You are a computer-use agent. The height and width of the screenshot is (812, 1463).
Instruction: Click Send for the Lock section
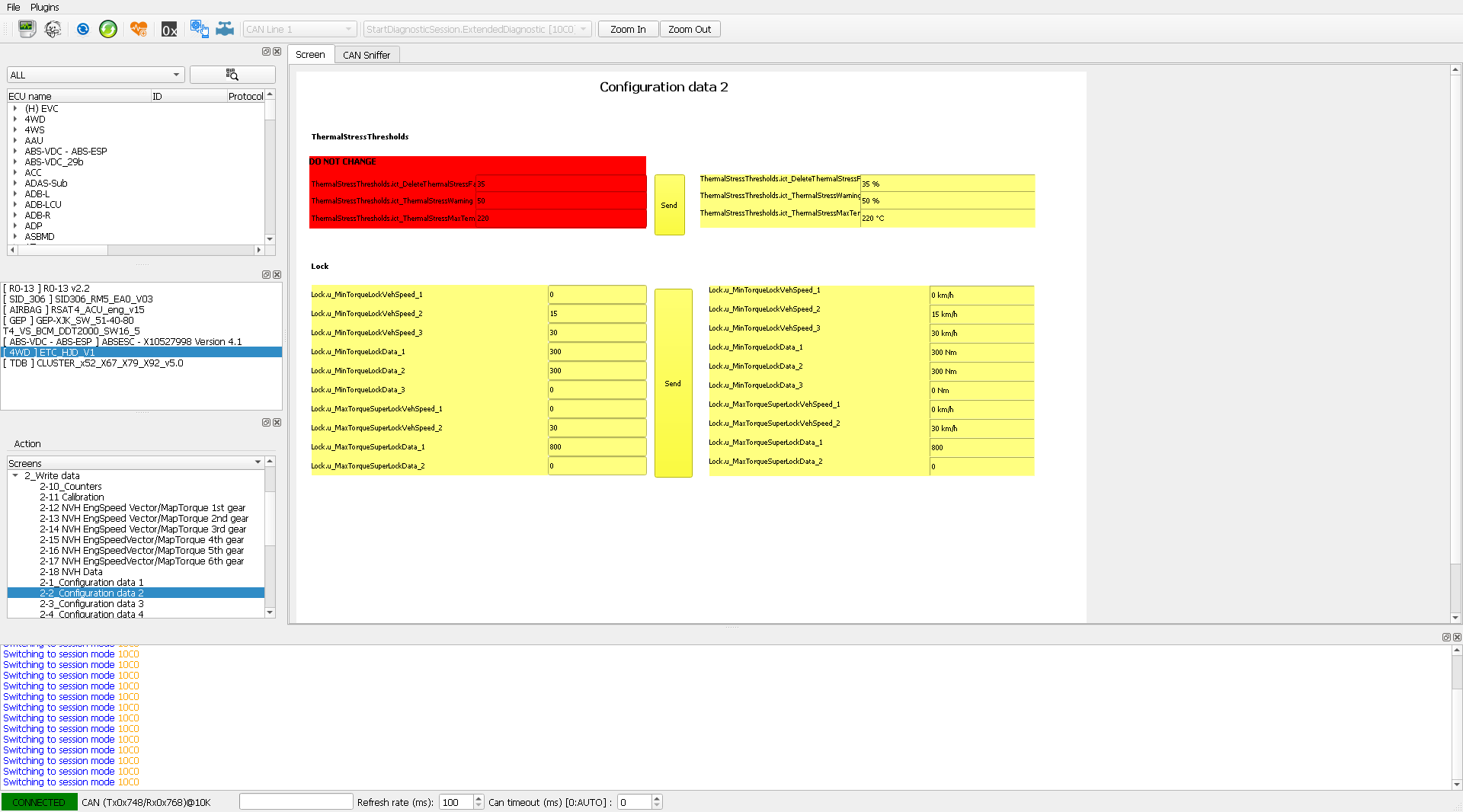[673, 383]
